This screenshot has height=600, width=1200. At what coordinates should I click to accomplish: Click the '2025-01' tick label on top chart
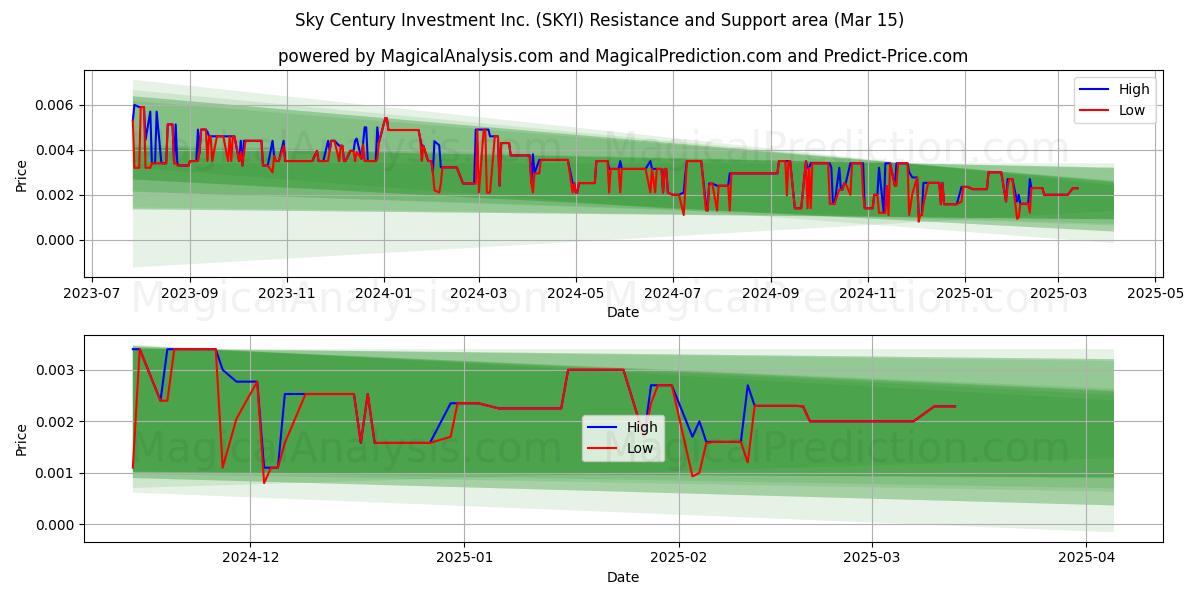point(965,295)
